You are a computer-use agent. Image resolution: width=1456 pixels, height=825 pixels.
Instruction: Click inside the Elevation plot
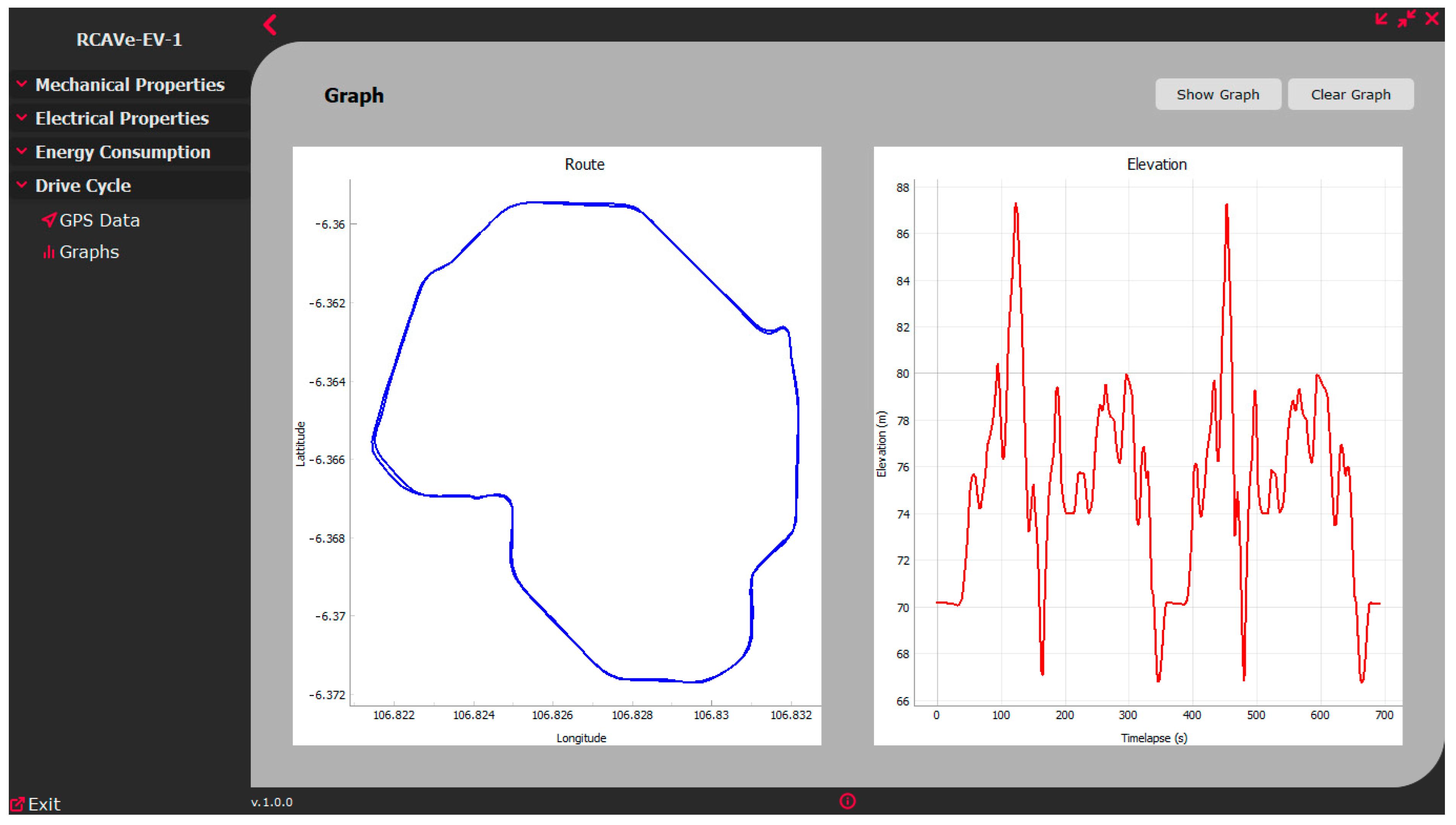(x=1156, y=442)
